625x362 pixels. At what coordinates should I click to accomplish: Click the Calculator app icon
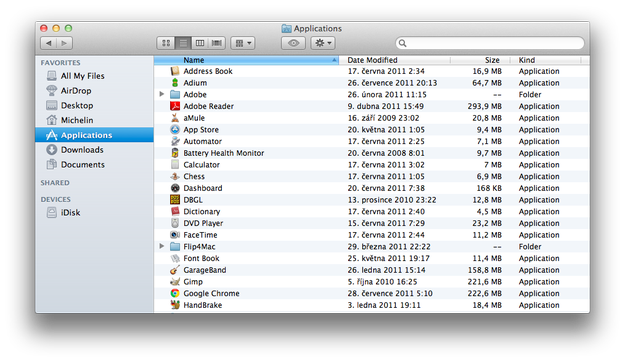pos(175,165)
